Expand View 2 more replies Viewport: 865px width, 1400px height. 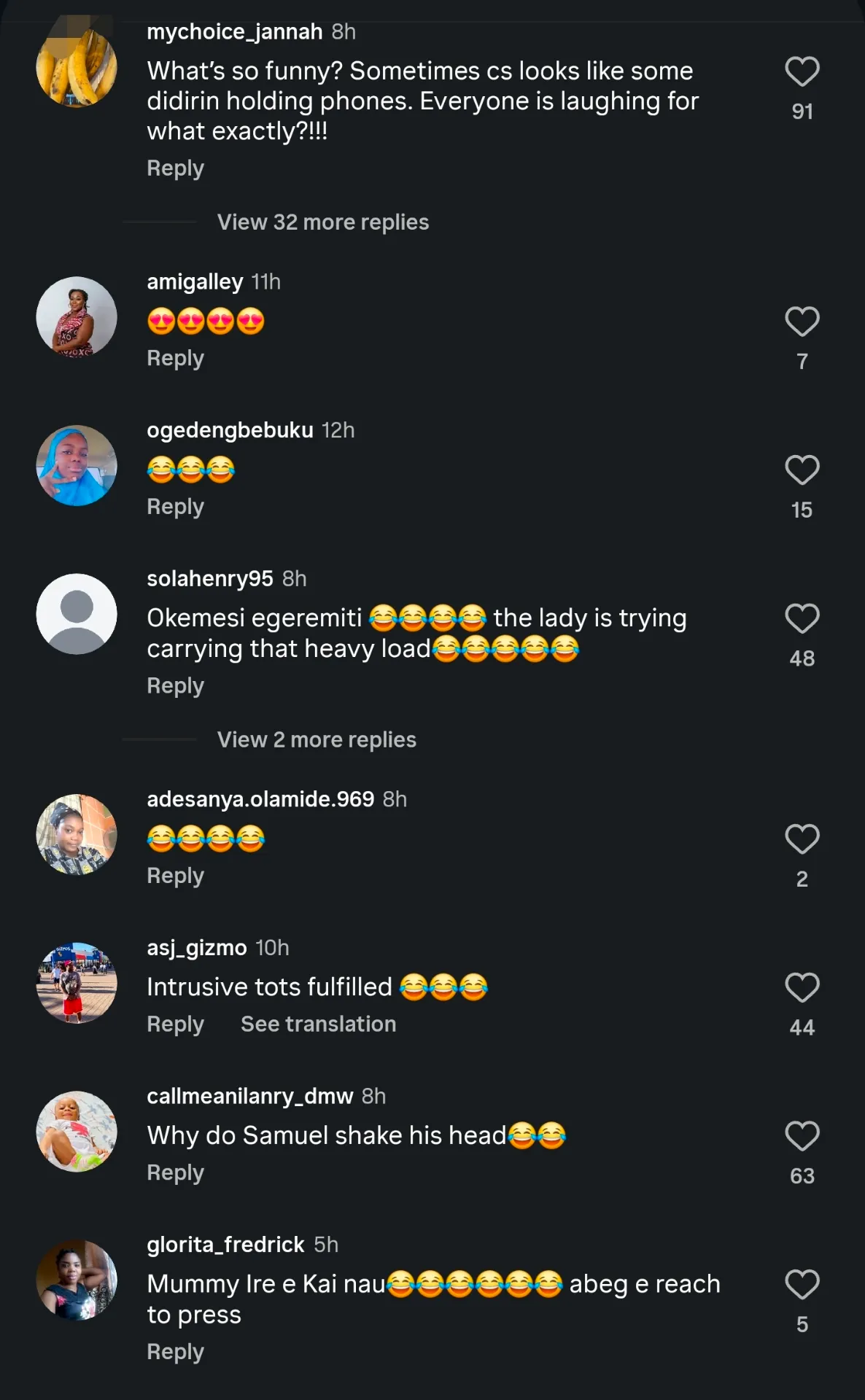[317, 739]
